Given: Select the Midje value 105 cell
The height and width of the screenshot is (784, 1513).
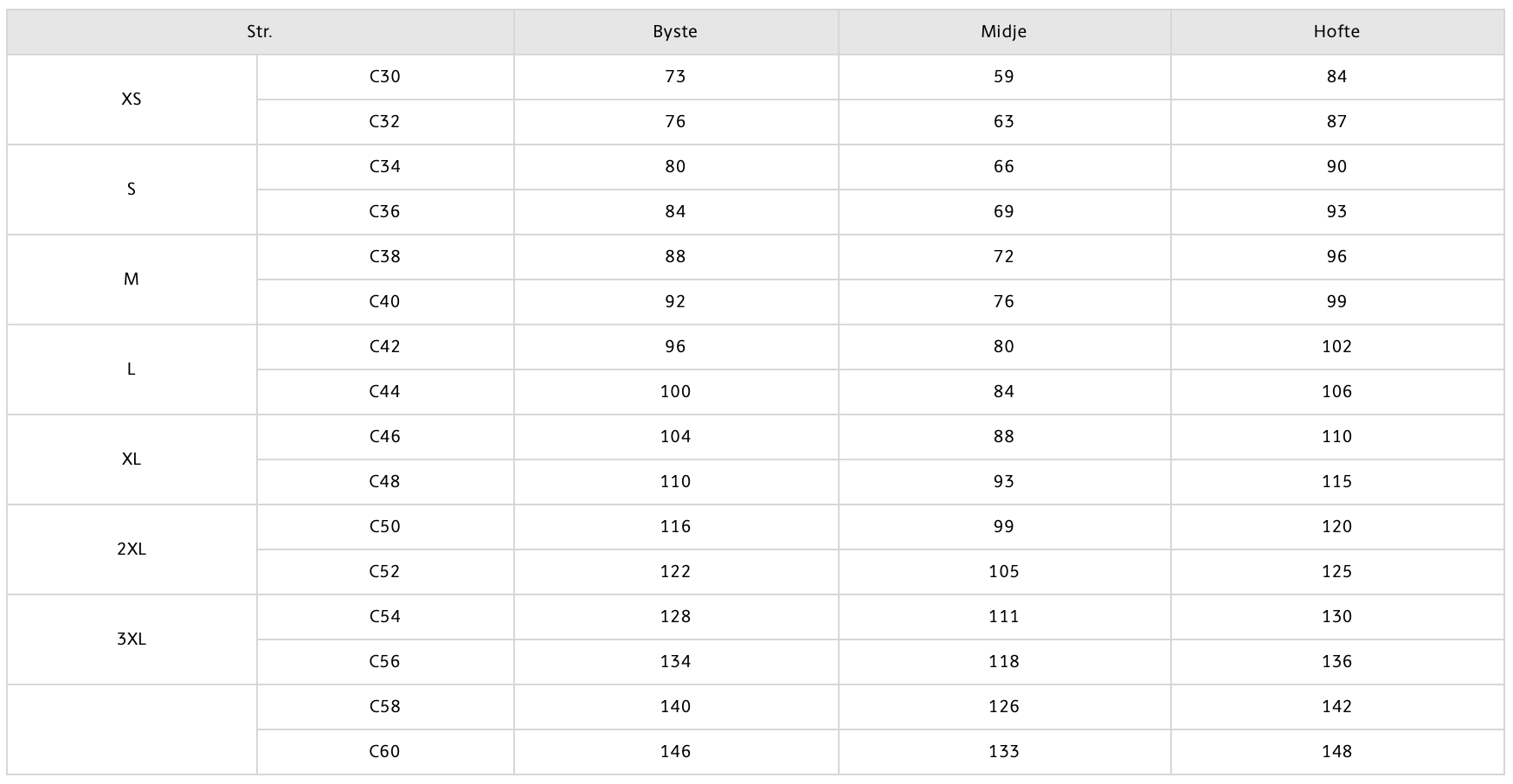Looking at the screenshot, I should (1004, 572).
